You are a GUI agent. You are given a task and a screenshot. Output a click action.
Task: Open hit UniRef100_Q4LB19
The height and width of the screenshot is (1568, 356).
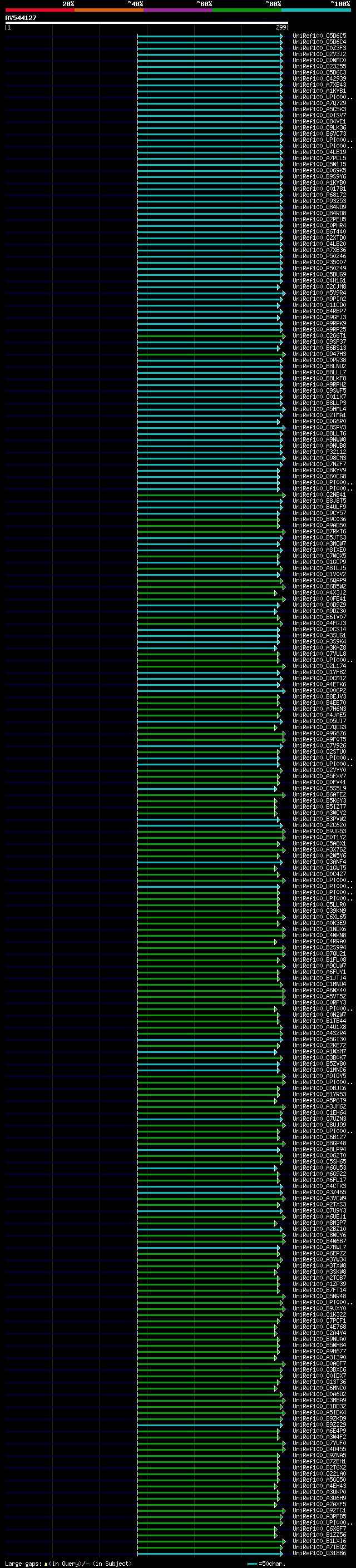click(319, 152)
